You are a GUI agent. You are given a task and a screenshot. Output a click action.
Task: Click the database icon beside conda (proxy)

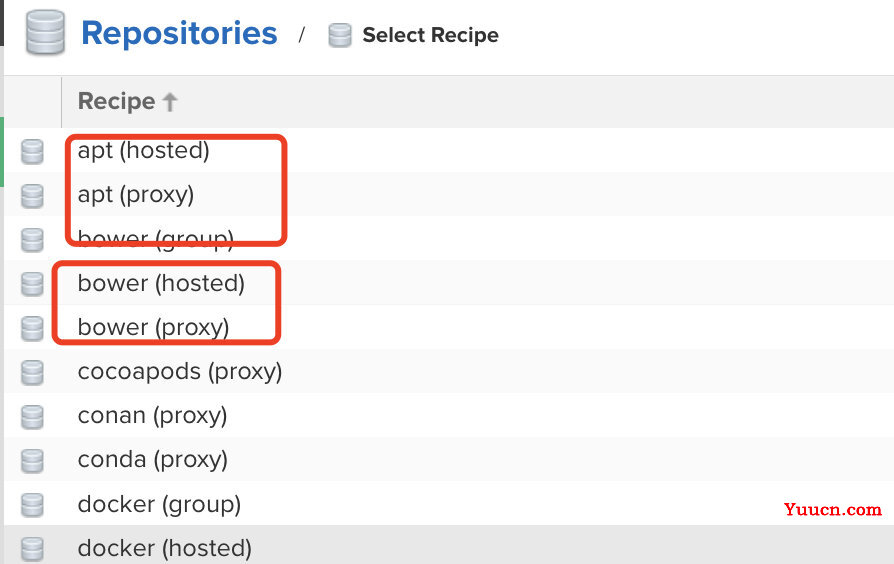32,461
